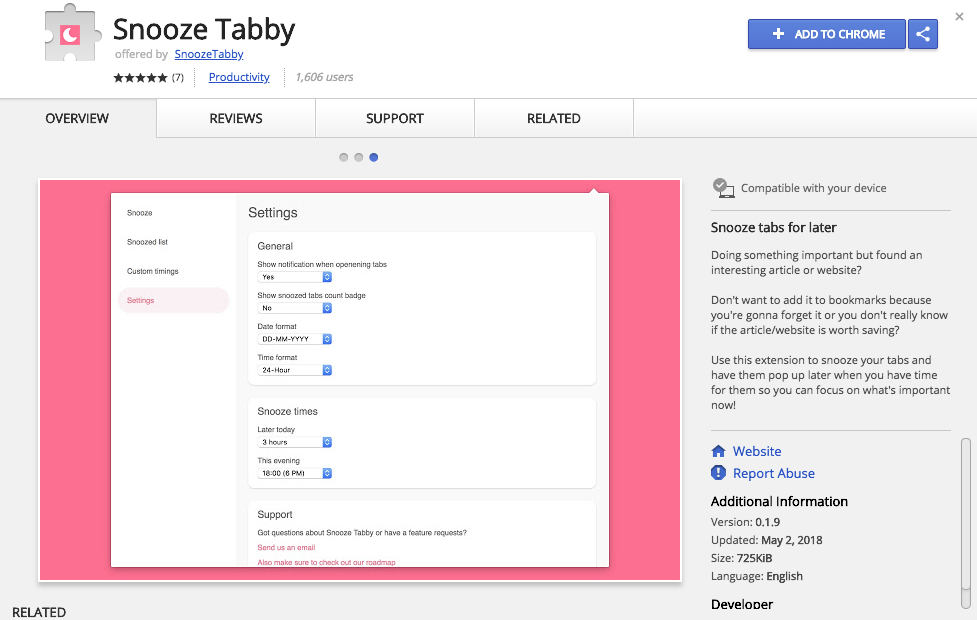Click the share icon button

923,34
